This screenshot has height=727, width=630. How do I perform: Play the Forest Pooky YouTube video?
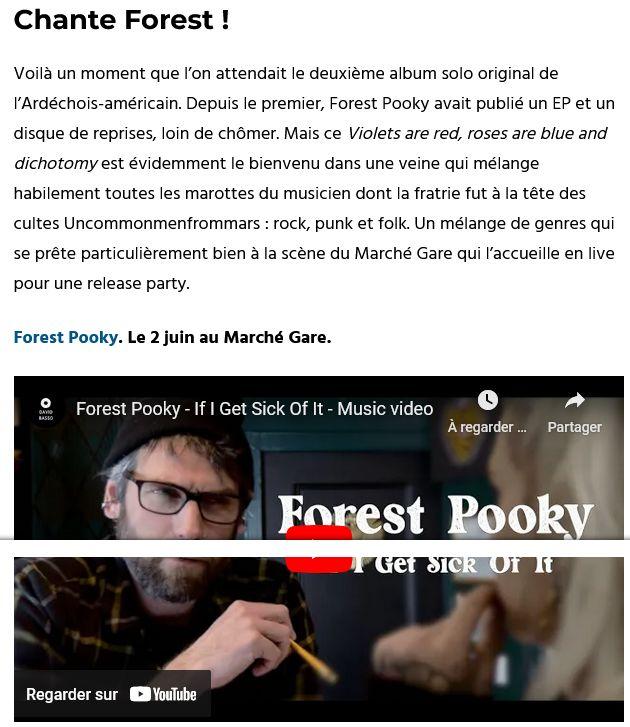(x=318, y=549)
